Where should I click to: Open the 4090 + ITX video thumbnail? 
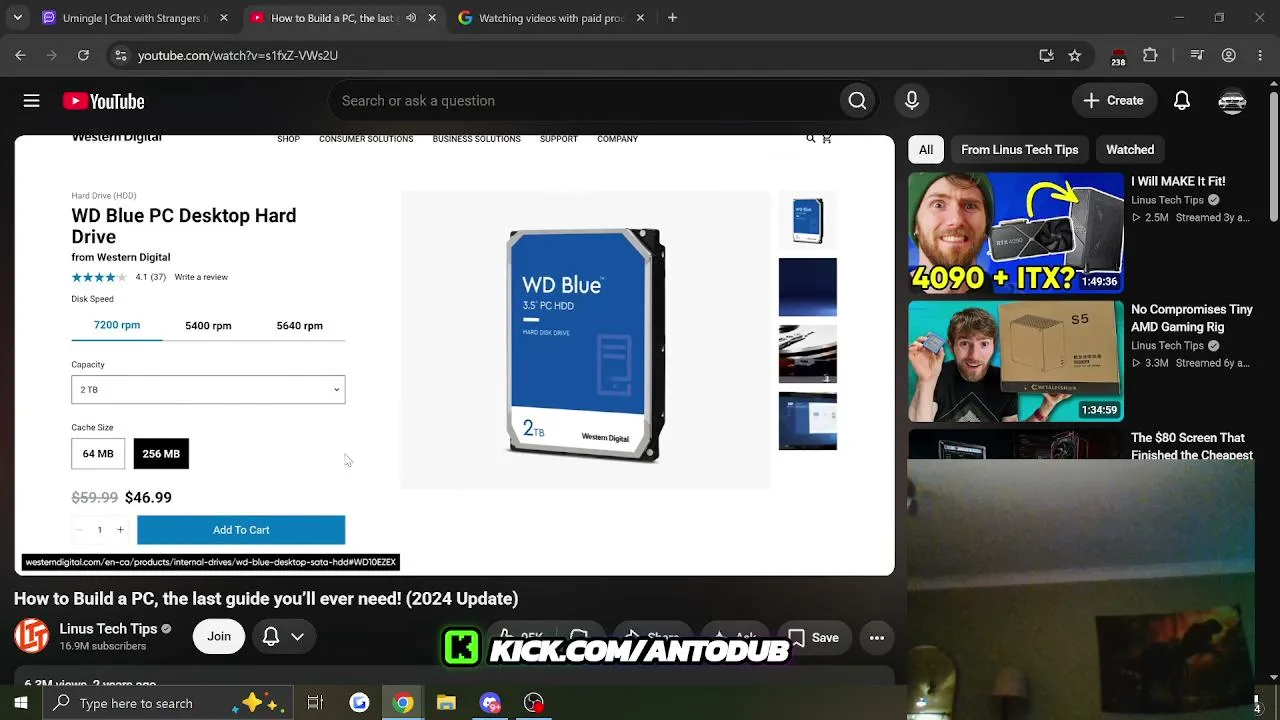click(1016, 233)
